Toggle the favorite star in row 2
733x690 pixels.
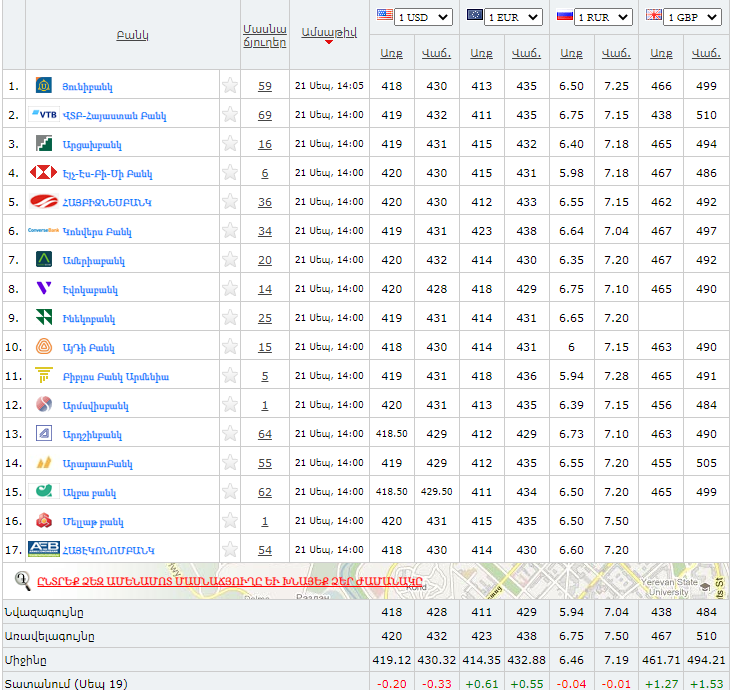pos(230,114)
